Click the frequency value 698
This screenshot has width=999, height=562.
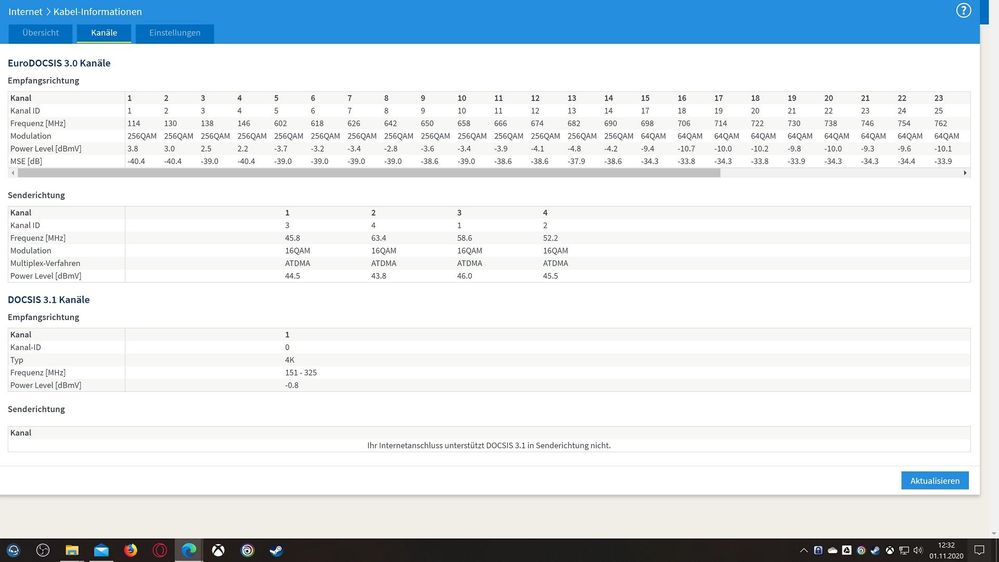click(x=647, y=124)
